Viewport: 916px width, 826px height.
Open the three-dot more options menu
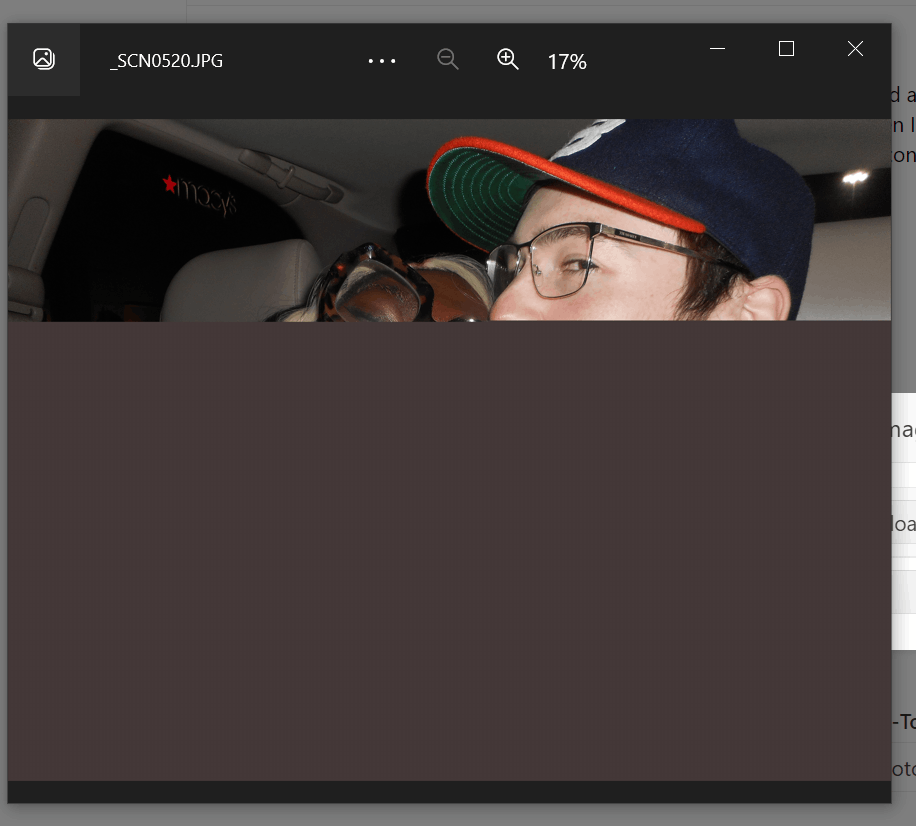click(381, 61)
